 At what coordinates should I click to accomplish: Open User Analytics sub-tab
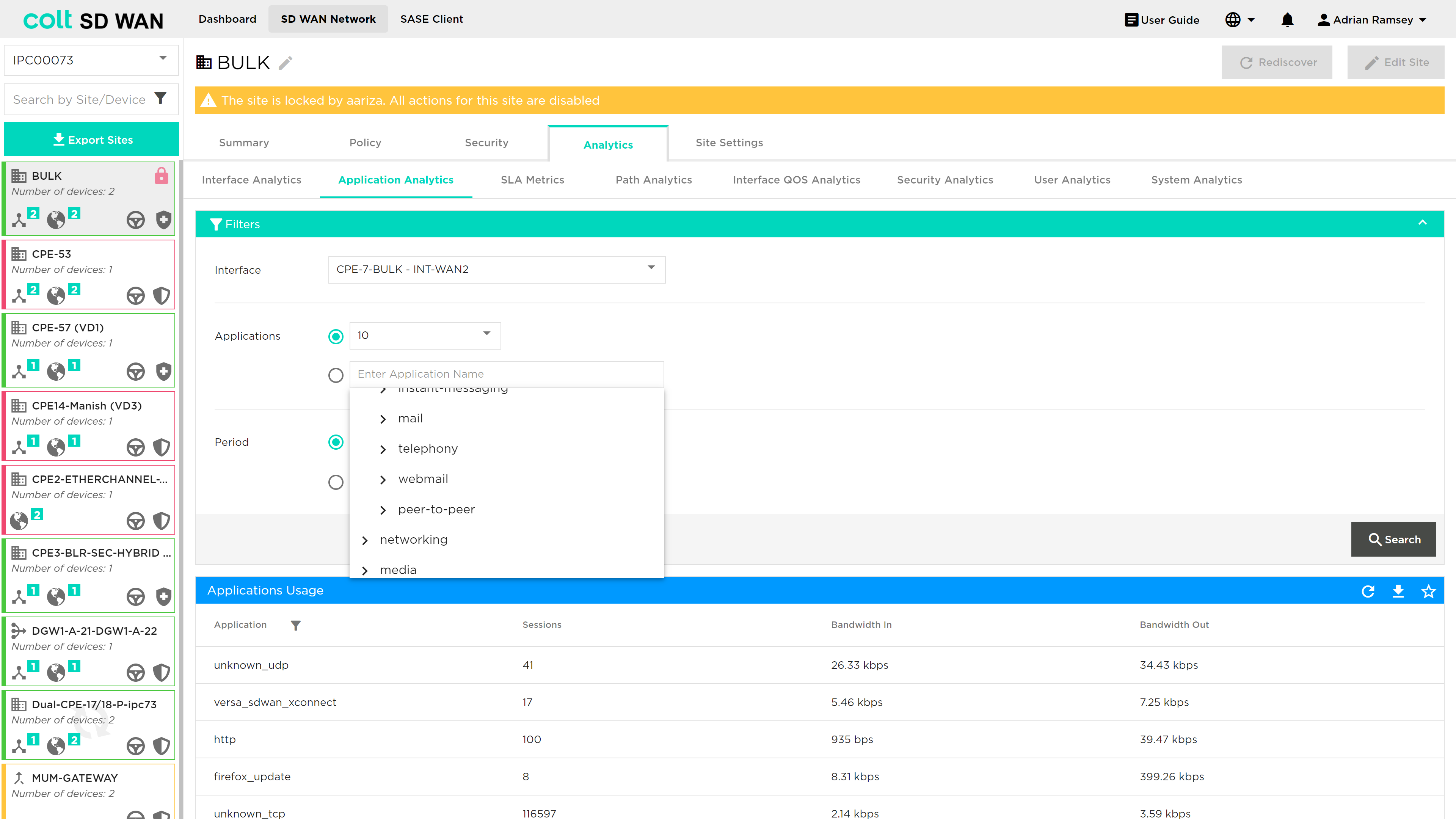tap(1072, 180)
